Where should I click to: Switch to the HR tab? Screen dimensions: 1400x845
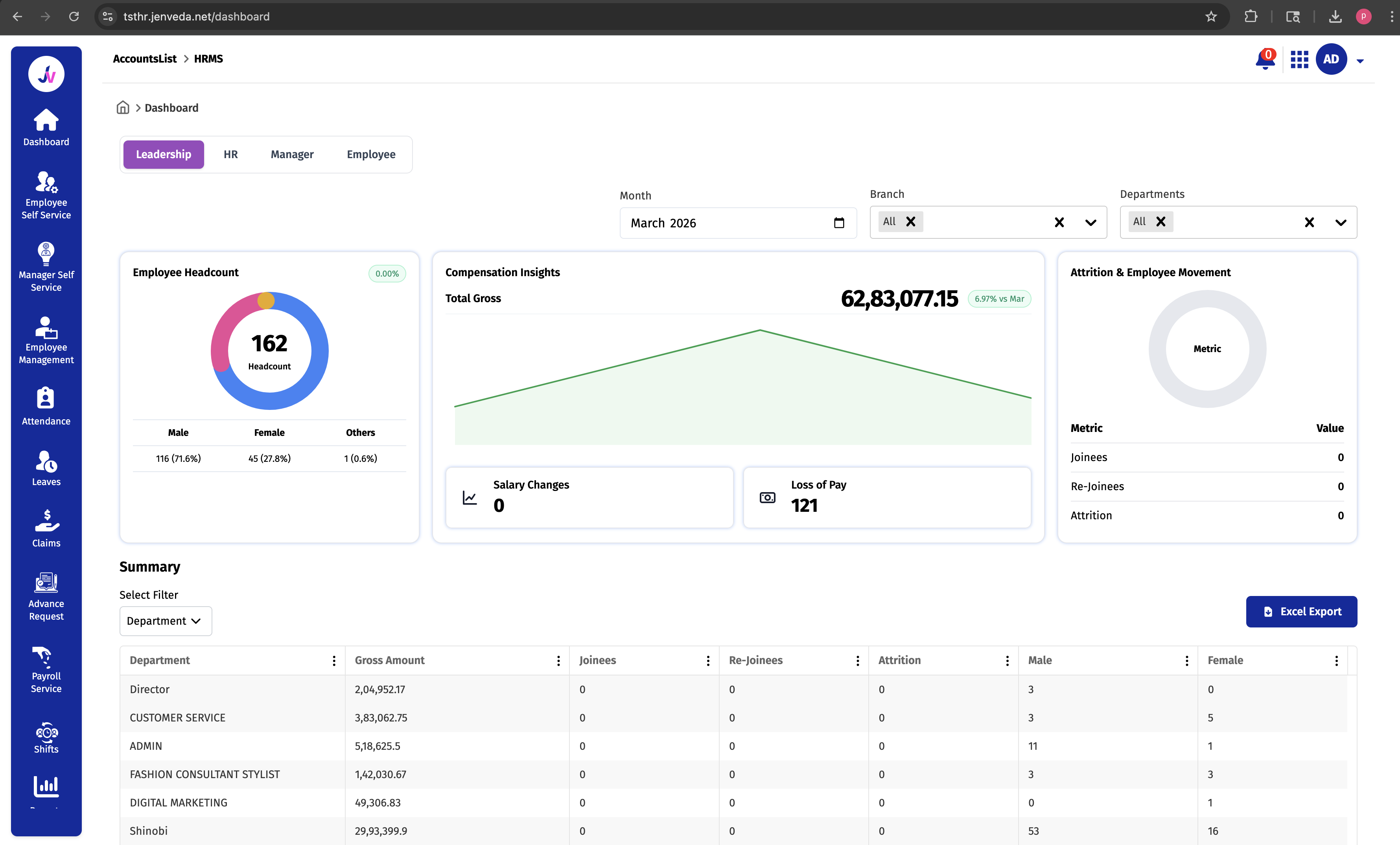[x=230, y=154]
